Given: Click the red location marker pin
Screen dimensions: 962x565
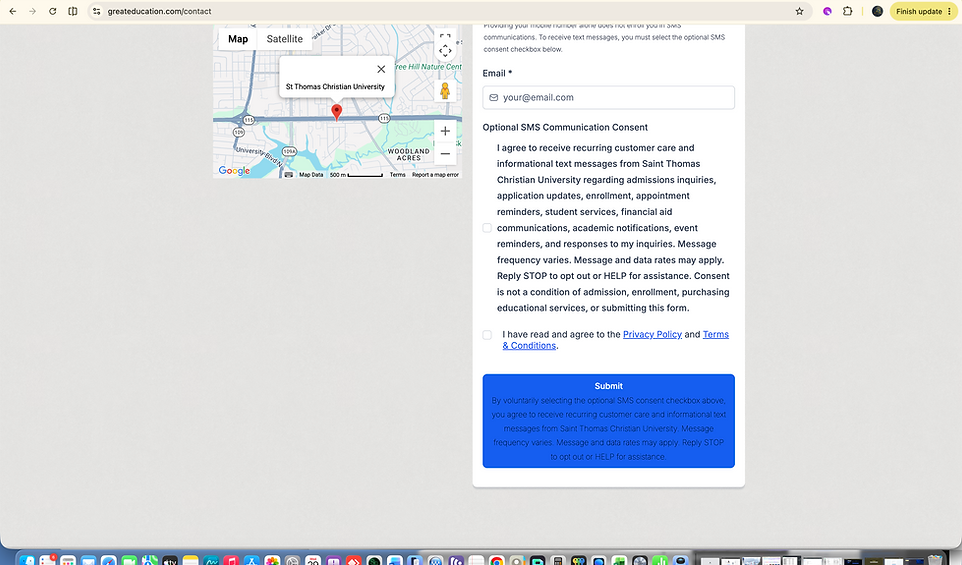Looking at the screenshot, I should pyautogui.click(x=336, y=112).
